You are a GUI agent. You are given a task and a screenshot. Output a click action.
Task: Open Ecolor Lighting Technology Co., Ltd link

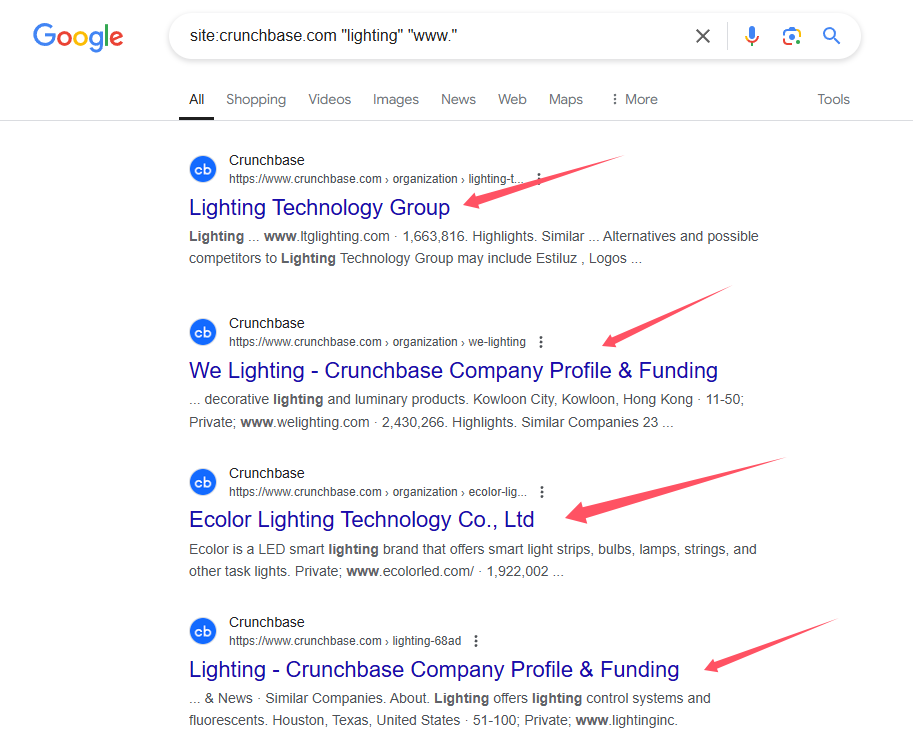[361, 520]
